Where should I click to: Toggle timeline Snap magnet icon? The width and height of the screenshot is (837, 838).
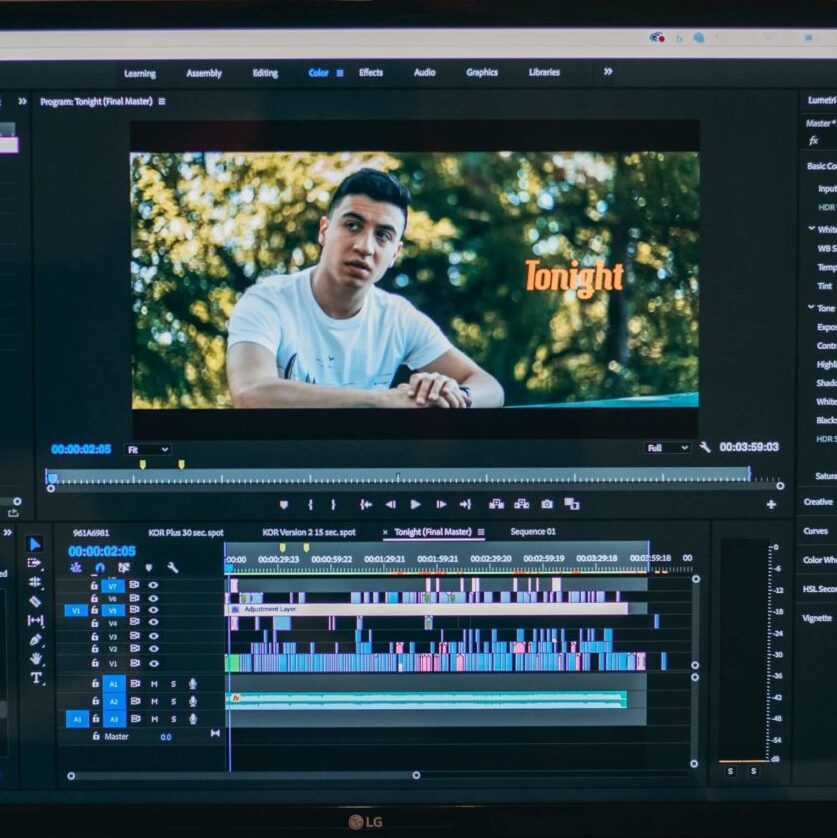[x=100, y=568]
